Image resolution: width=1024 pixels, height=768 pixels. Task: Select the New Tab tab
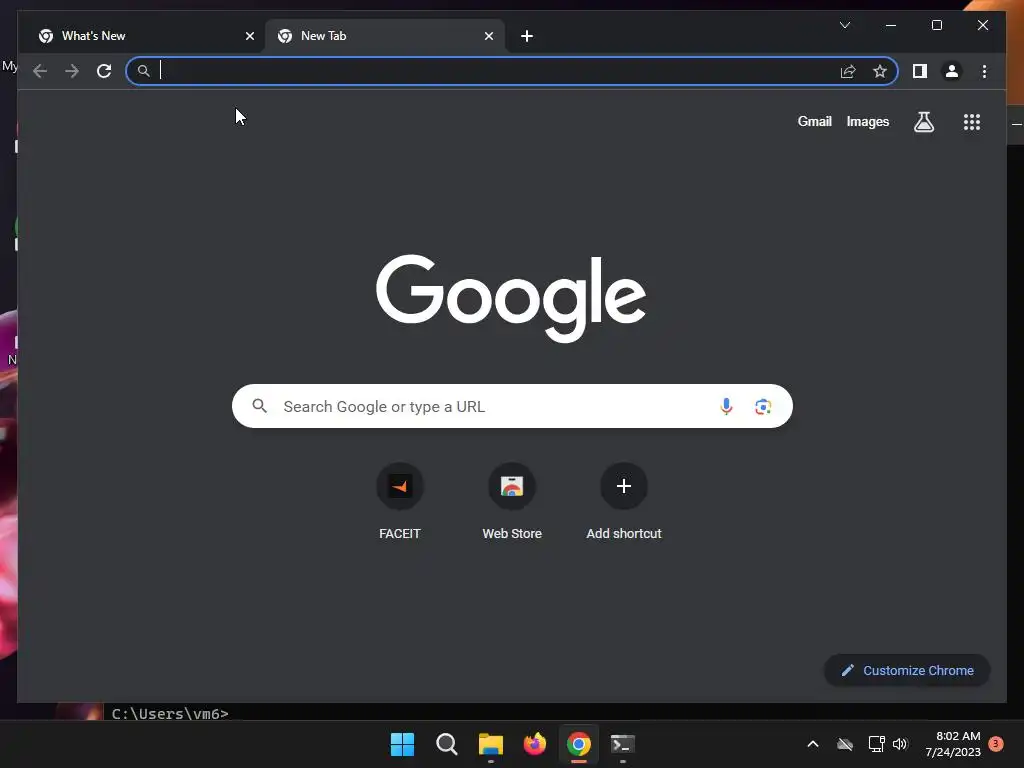coord(384,36)
